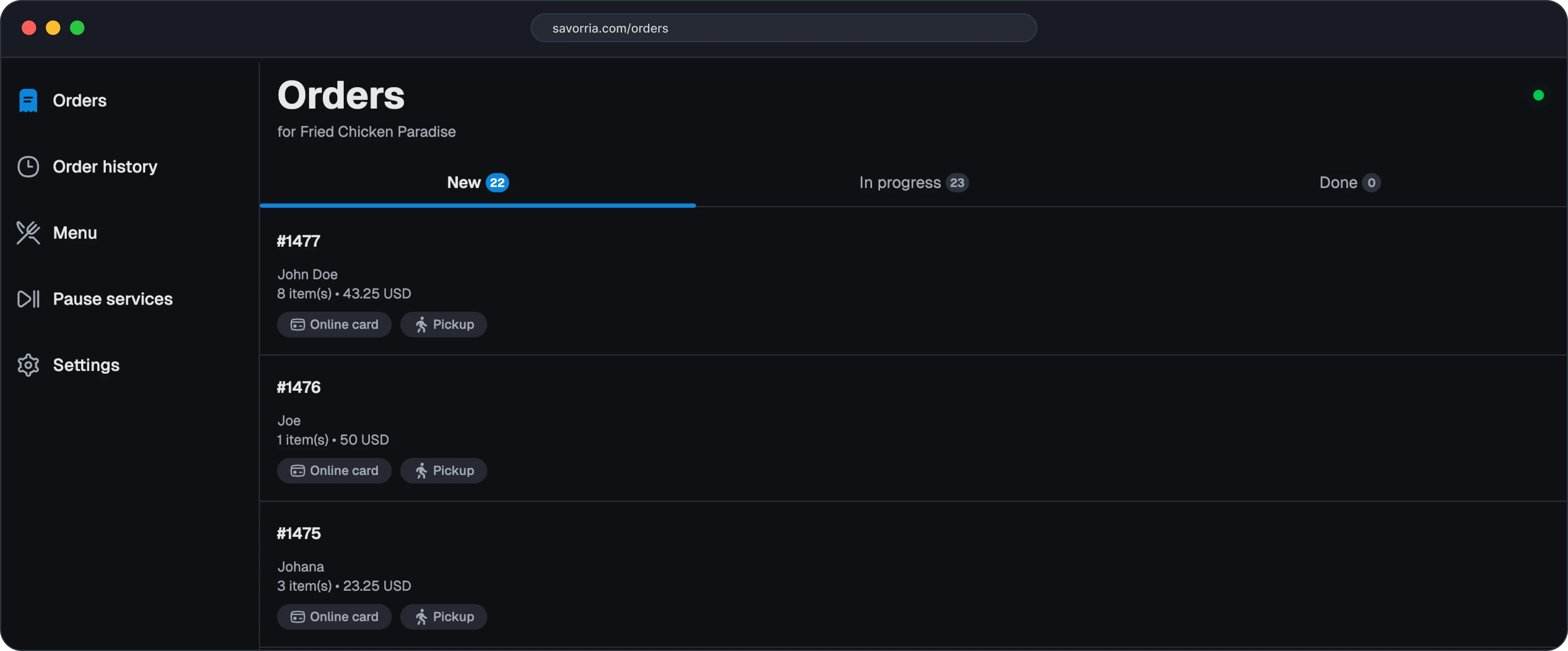The height and width of the screenshot is (651, 1568).
Task: Switch to the In progress tab
Action: 913,183
